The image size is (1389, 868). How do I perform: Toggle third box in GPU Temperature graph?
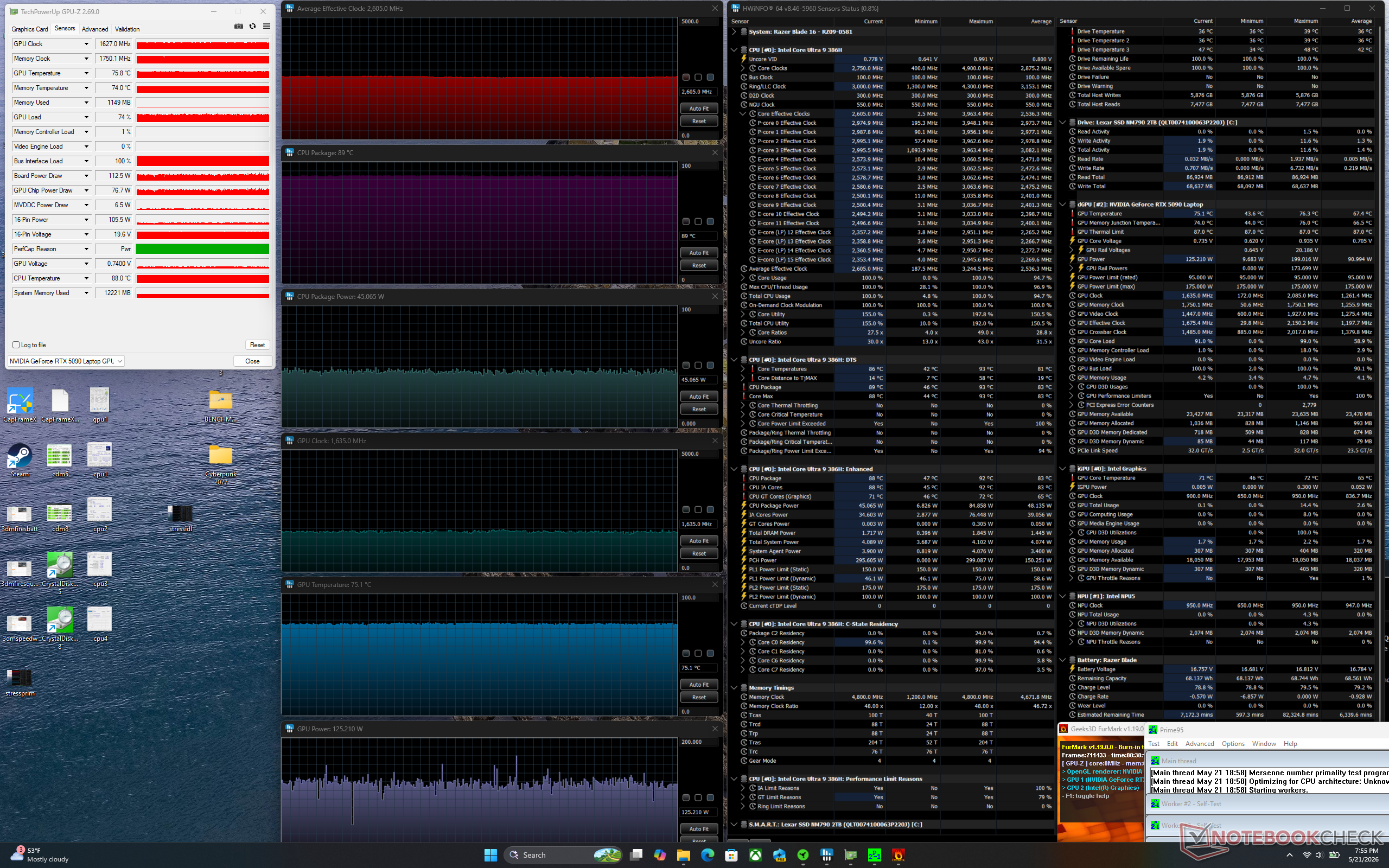pyautogui.click(x=710, y=653)
